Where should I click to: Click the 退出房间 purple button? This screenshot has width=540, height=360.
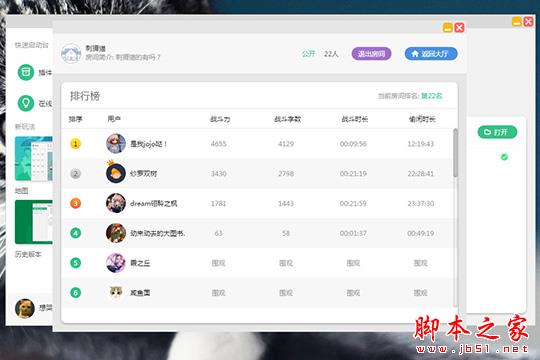coord(371,54)
